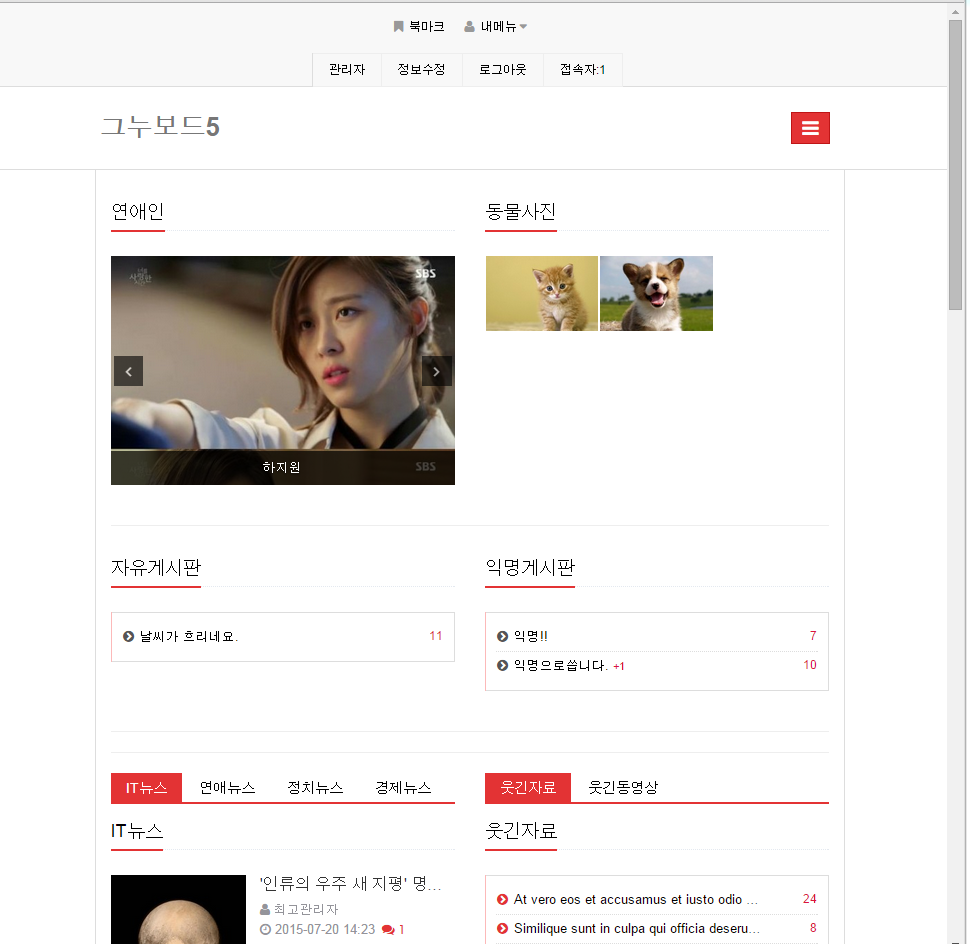Open the article '인류의 우주 새 지평' 명...
Image resolution: width=970 pixels, height=944 pixels.
350,884
